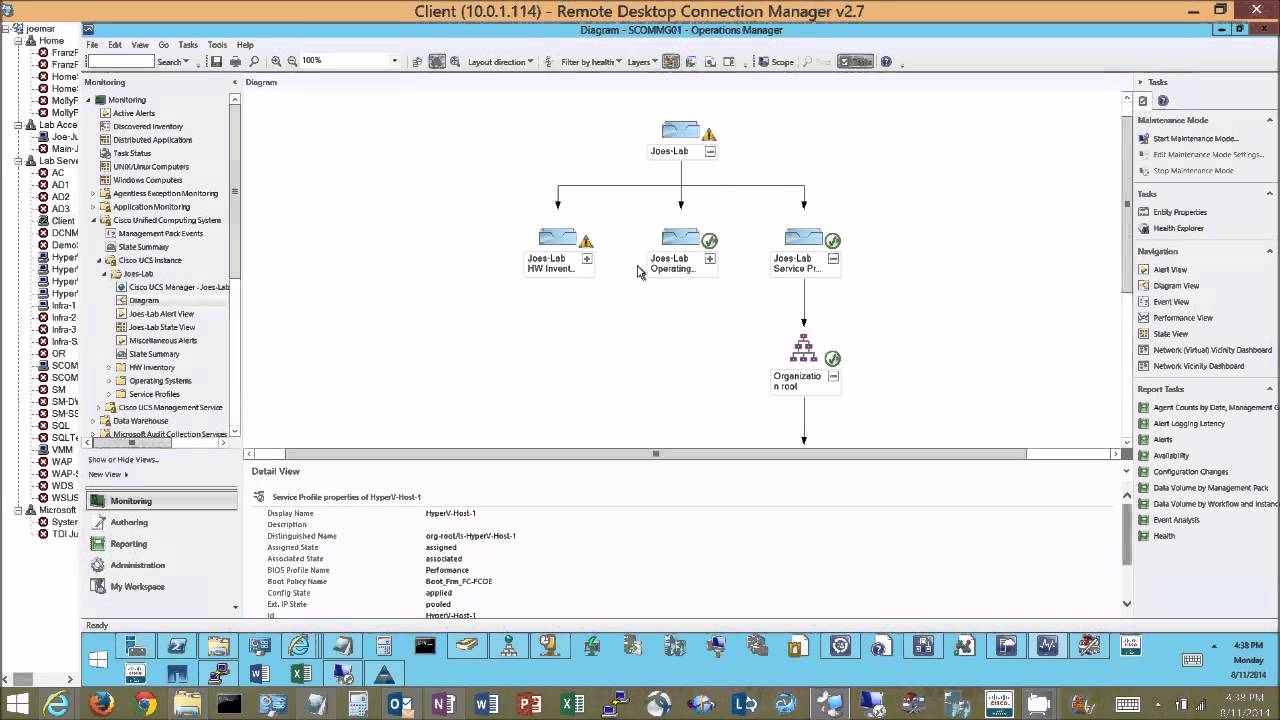The image size is (1280, 720).
Task: Click Start Maintenance Mode task
Action: [1195, 139]
